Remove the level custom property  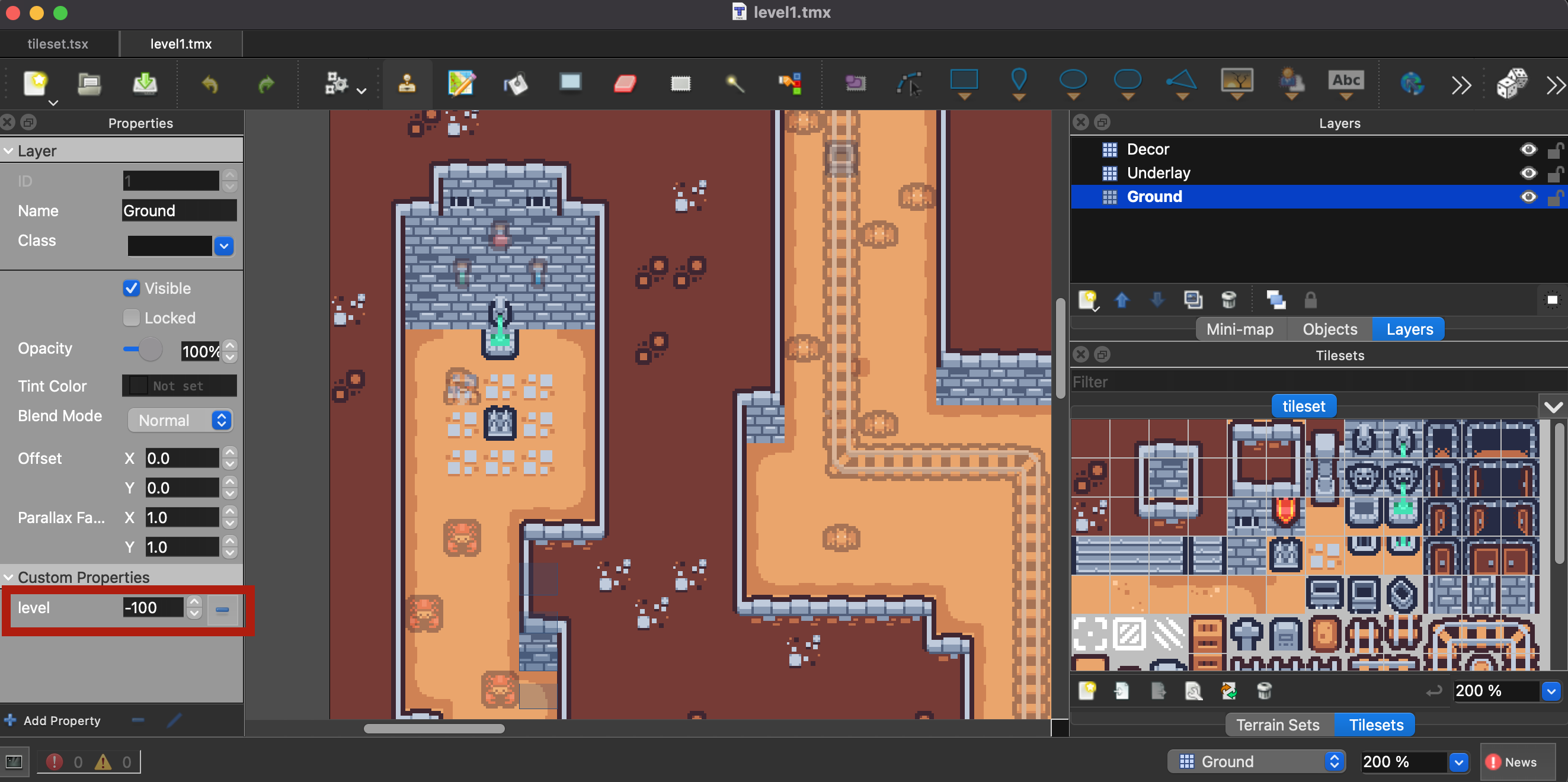222,608
